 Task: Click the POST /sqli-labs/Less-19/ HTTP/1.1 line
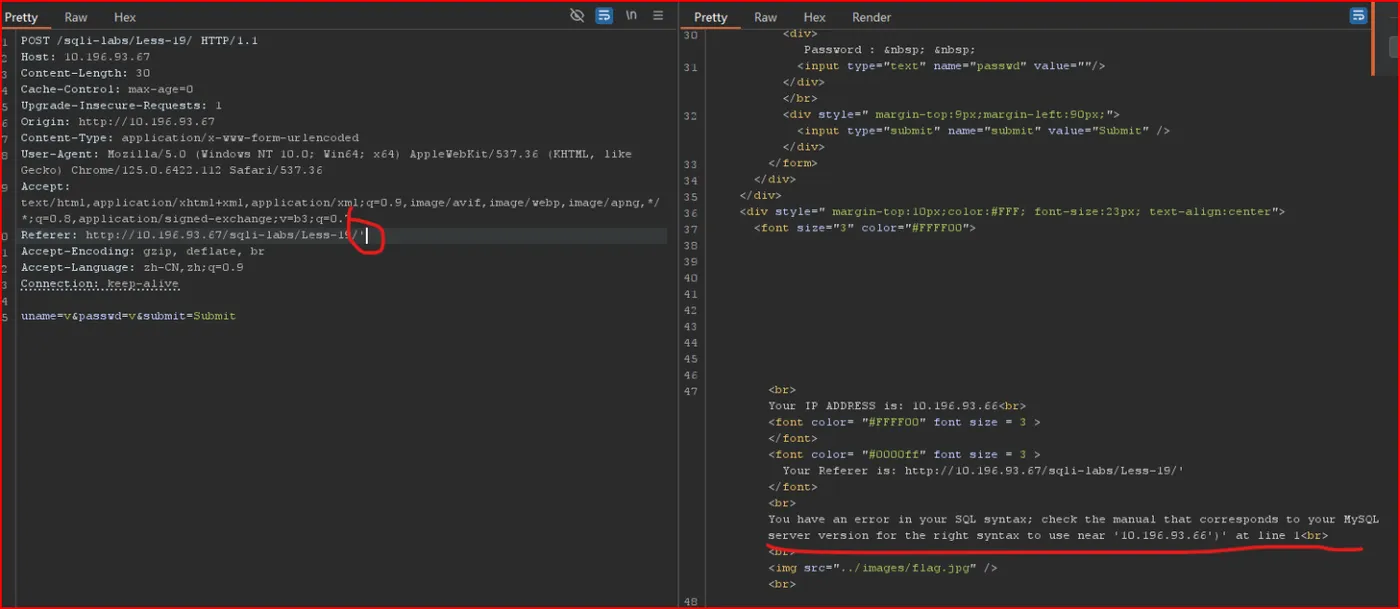[139, 41]
